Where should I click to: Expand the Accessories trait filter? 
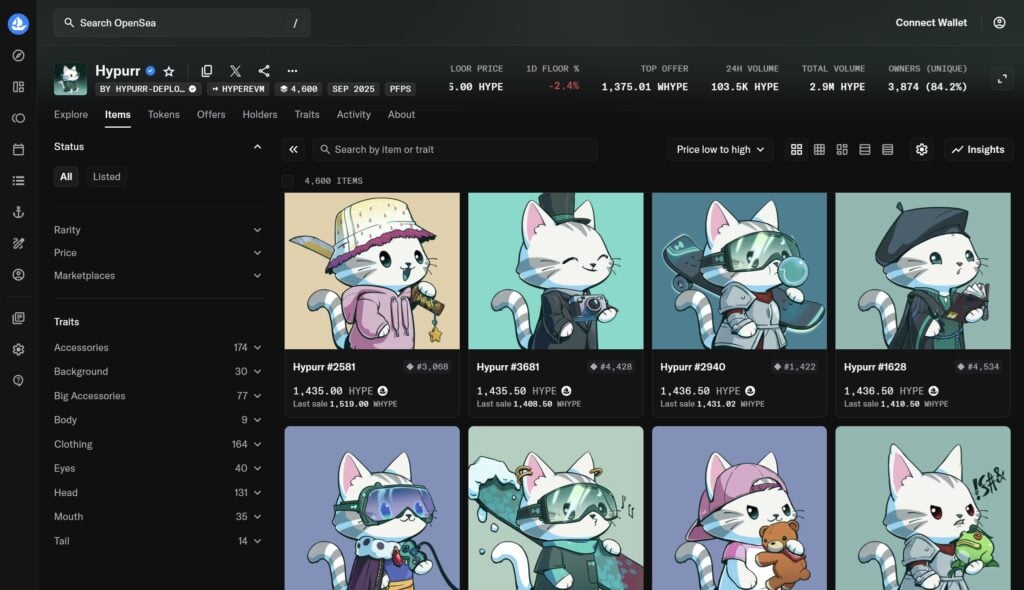pyautogui.click(x=157, y=348)
